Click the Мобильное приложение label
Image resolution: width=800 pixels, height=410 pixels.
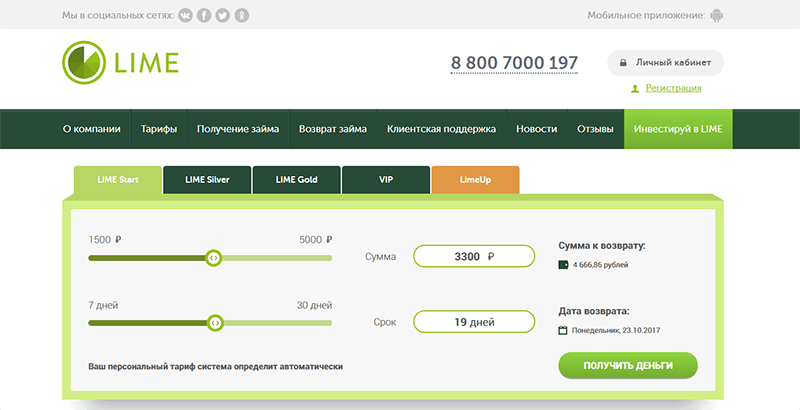[x=646, y=16]
